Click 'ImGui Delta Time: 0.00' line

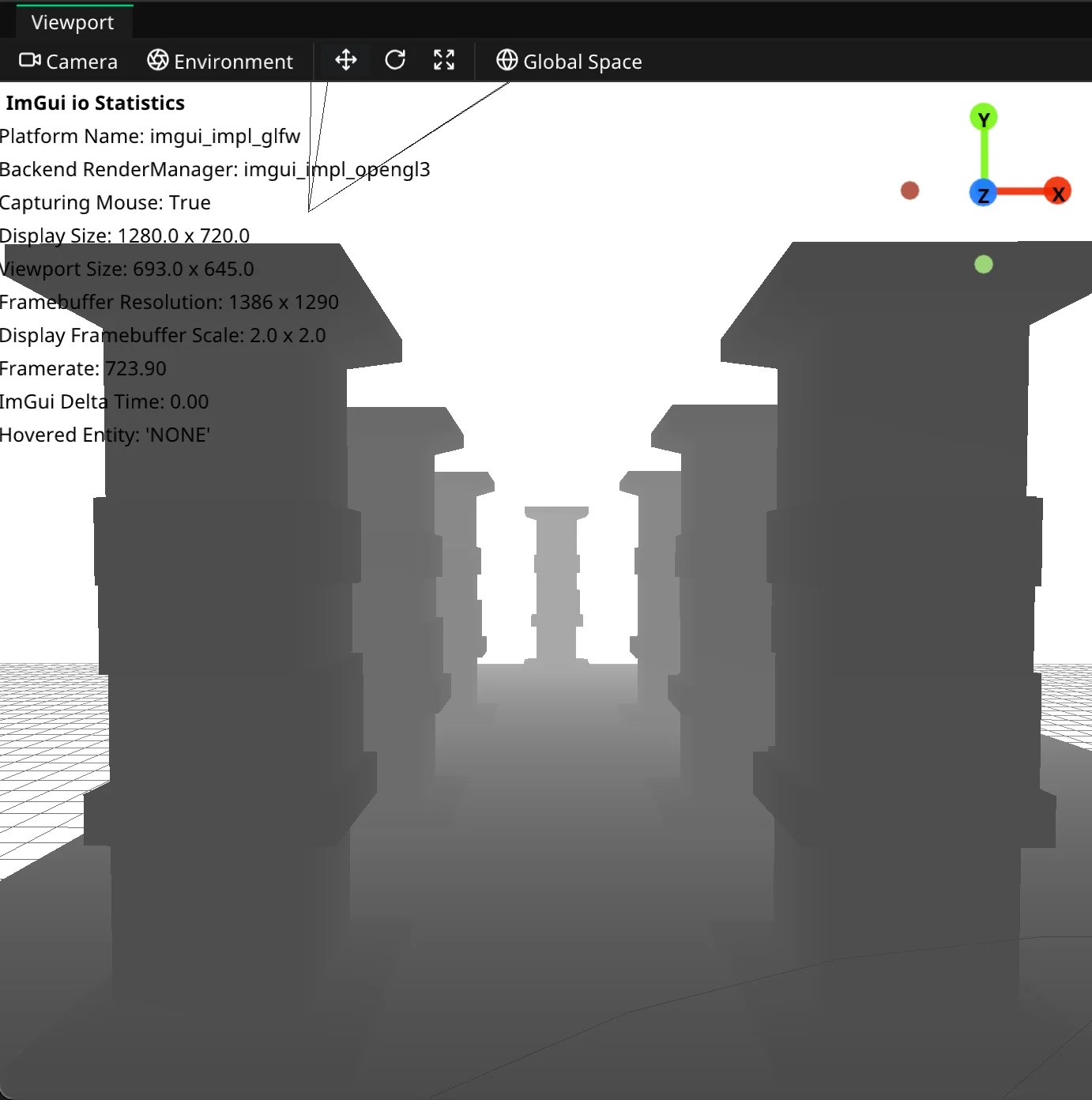104,401
